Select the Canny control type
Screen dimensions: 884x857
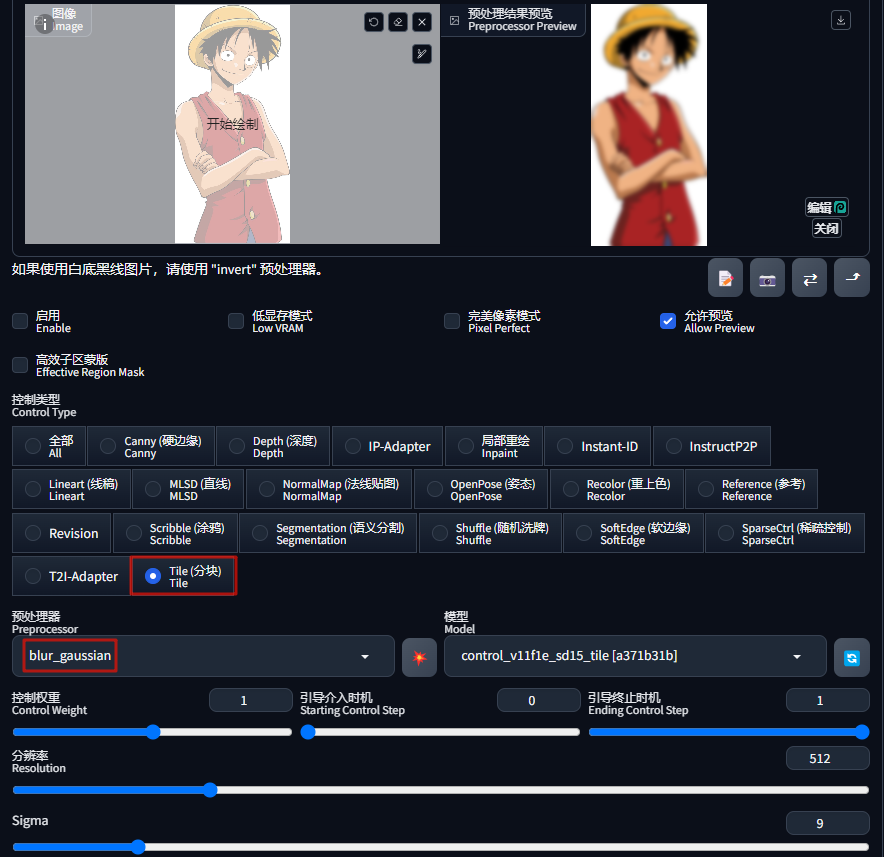click(151, 446)
